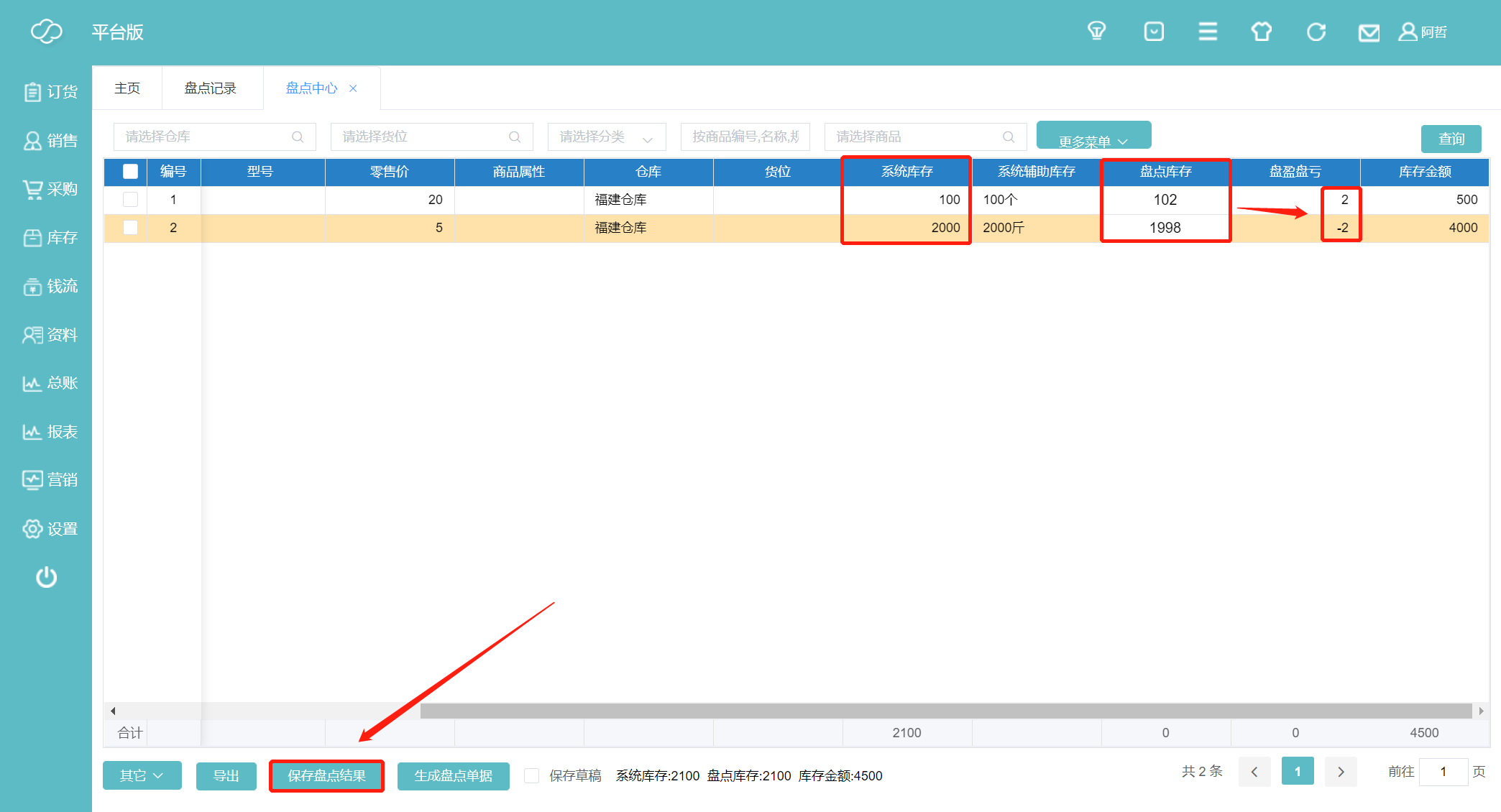Switch to the 盘点记录 tab
This screenshot has height=812, width=1501.
click(211, 88)
